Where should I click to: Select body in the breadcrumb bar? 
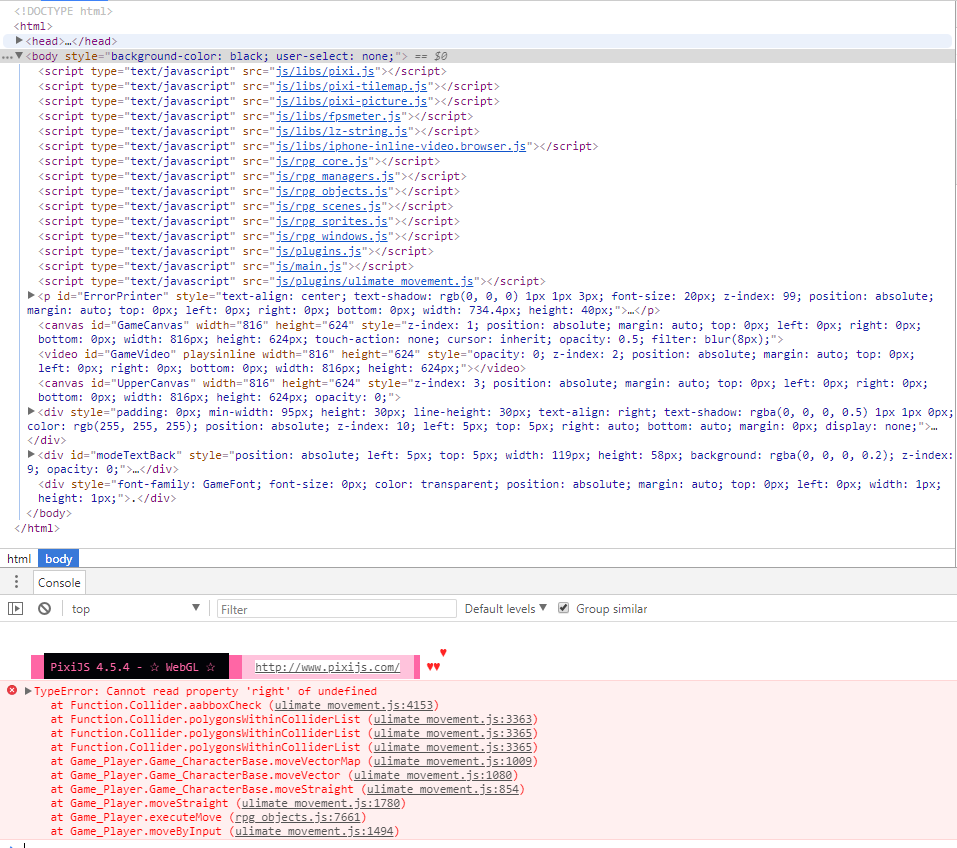[59, 559]
